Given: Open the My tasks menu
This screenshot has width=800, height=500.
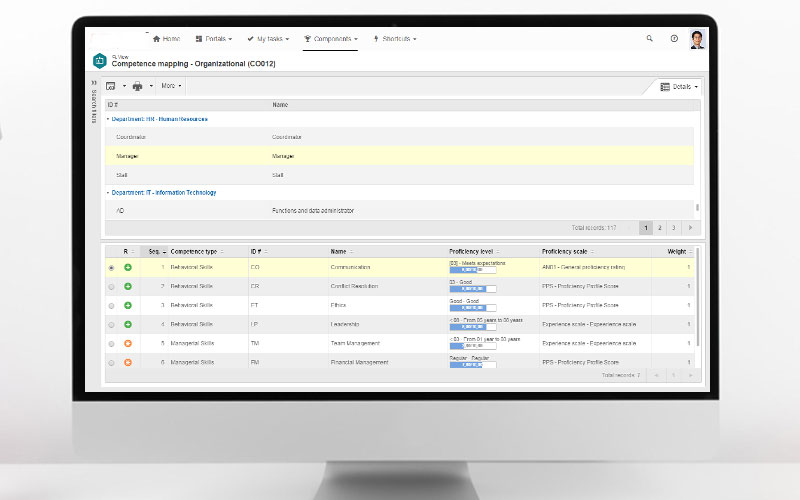Looking at the screenshot, I should click(x=268, y=39).
